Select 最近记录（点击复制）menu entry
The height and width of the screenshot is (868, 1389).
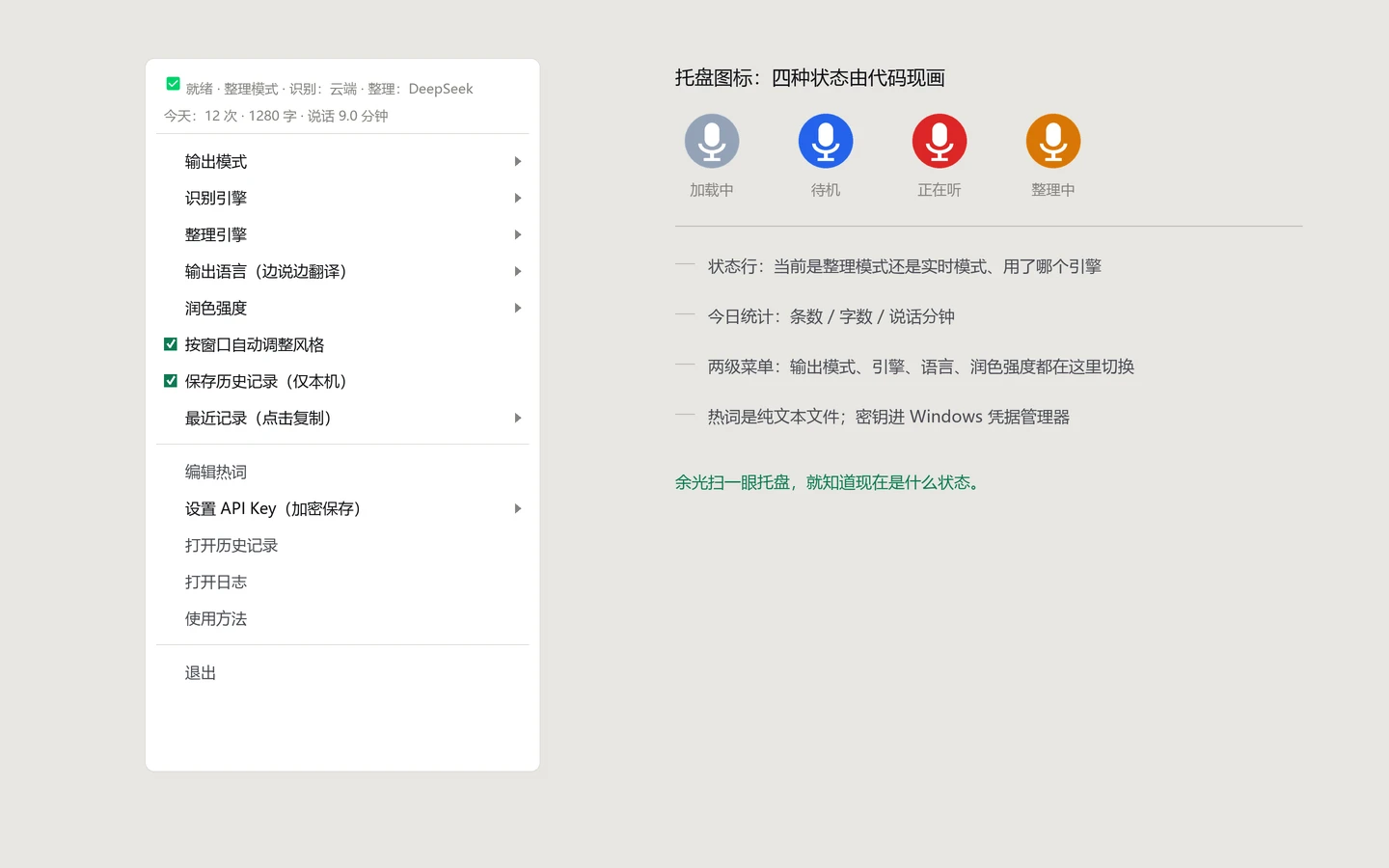tap(342, 418)
